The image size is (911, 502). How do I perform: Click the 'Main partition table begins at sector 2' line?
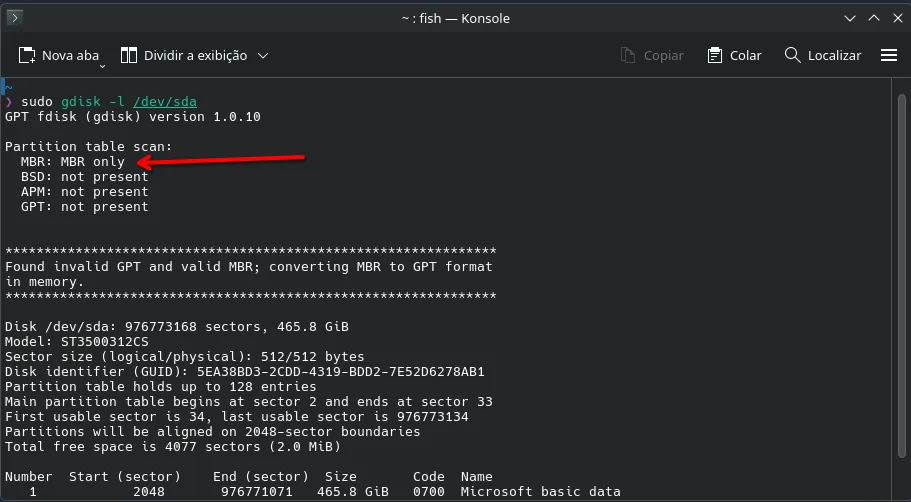[x=249, y=402]
